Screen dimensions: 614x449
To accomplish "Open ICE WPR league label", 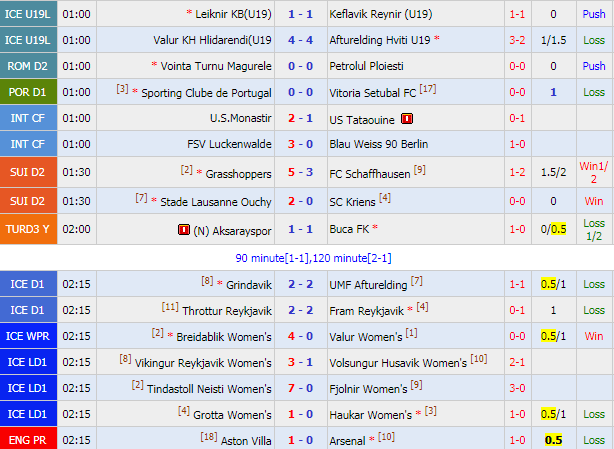I will 28,336.
